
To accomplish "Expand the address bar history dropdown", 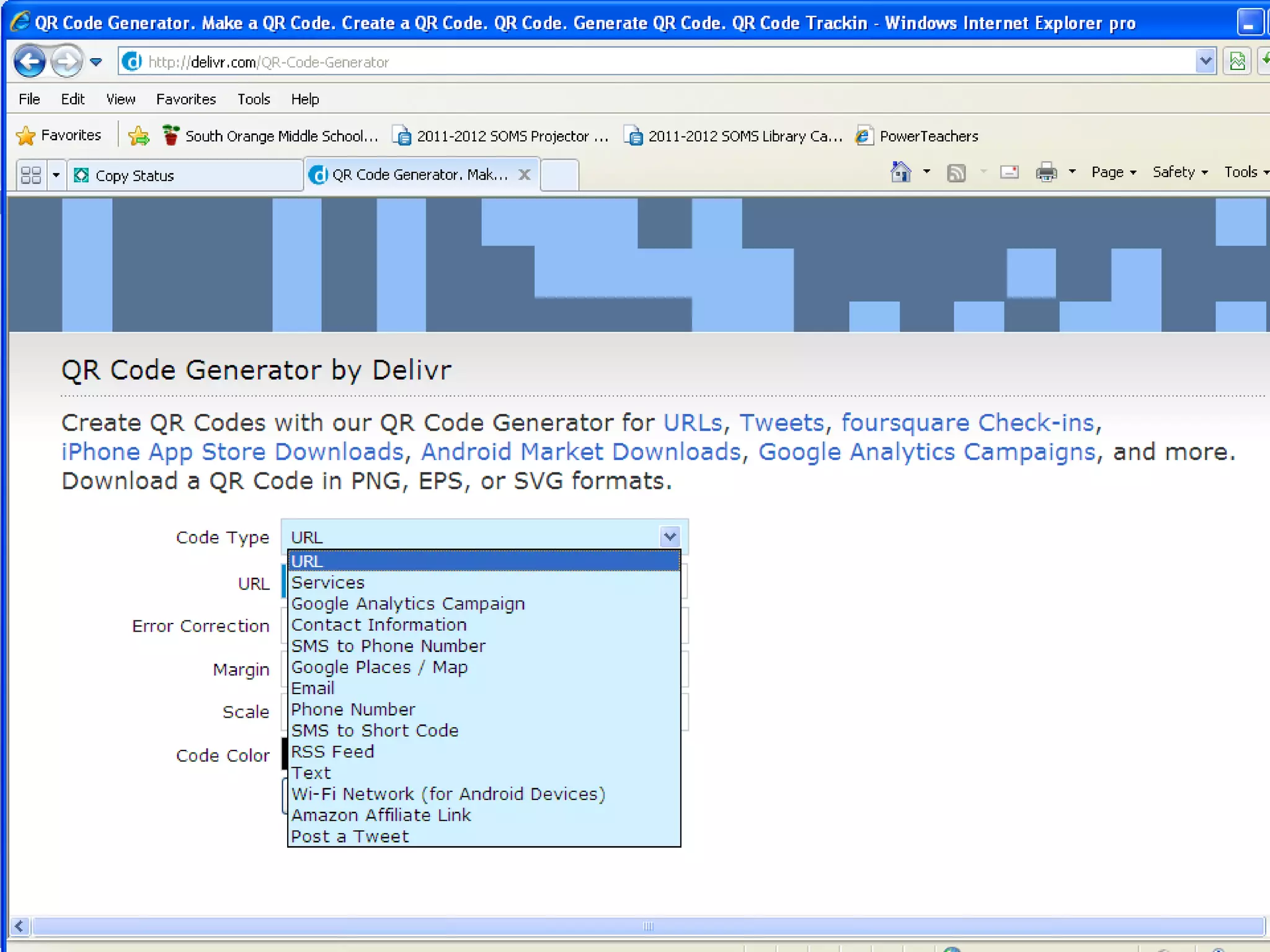I will coord(1205,61).
